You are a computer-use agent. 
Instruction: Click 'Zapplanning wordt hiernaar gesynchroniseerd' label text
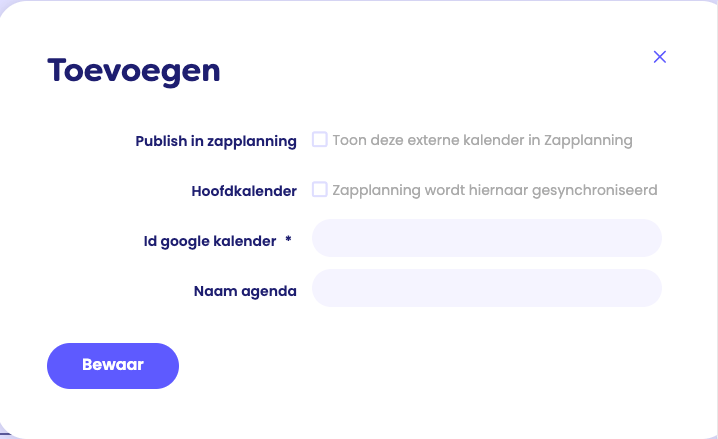[x=495, y=190]
